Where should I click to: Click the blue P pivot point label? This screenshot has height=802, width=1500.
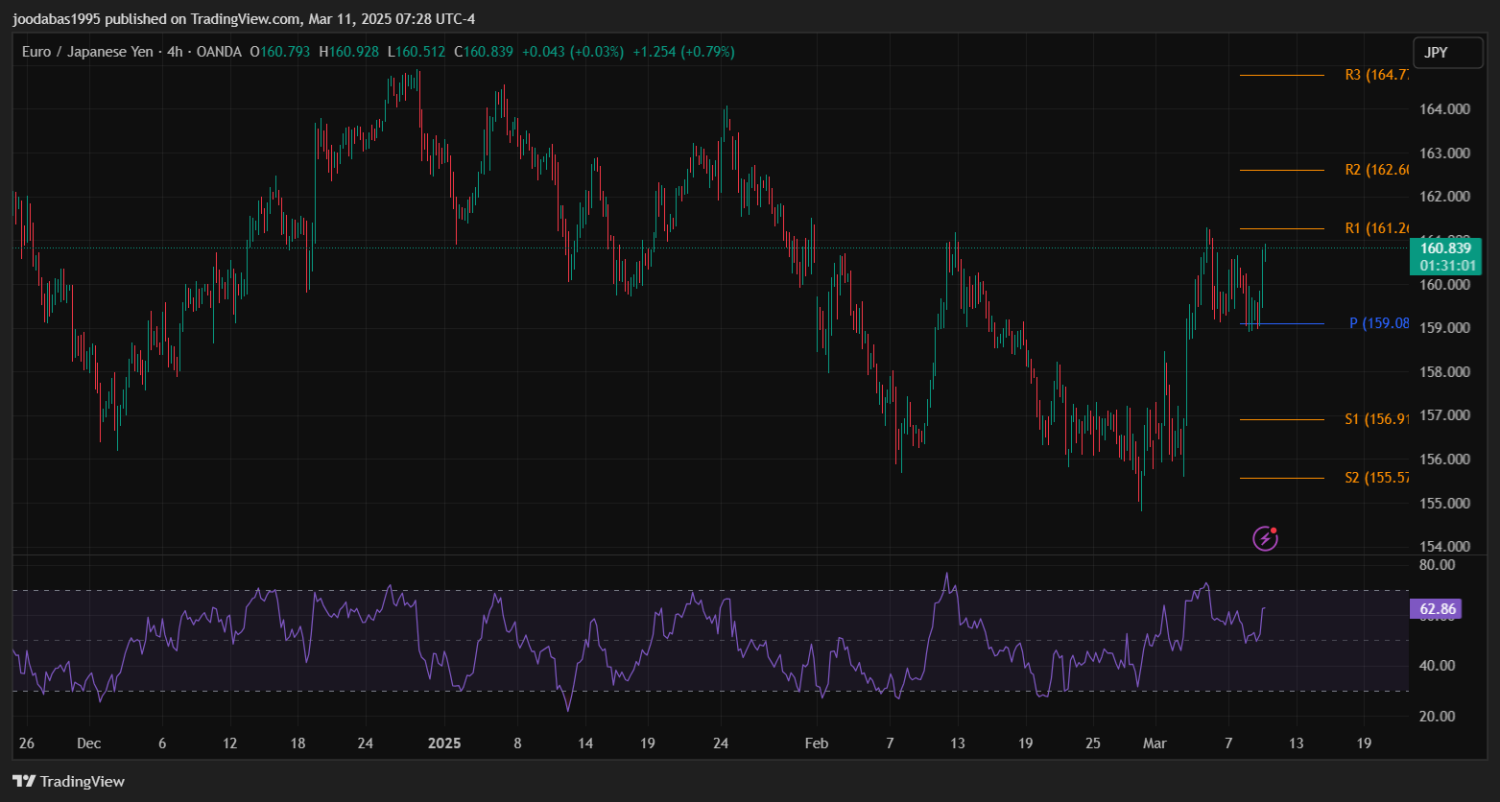coord(1378,323)
